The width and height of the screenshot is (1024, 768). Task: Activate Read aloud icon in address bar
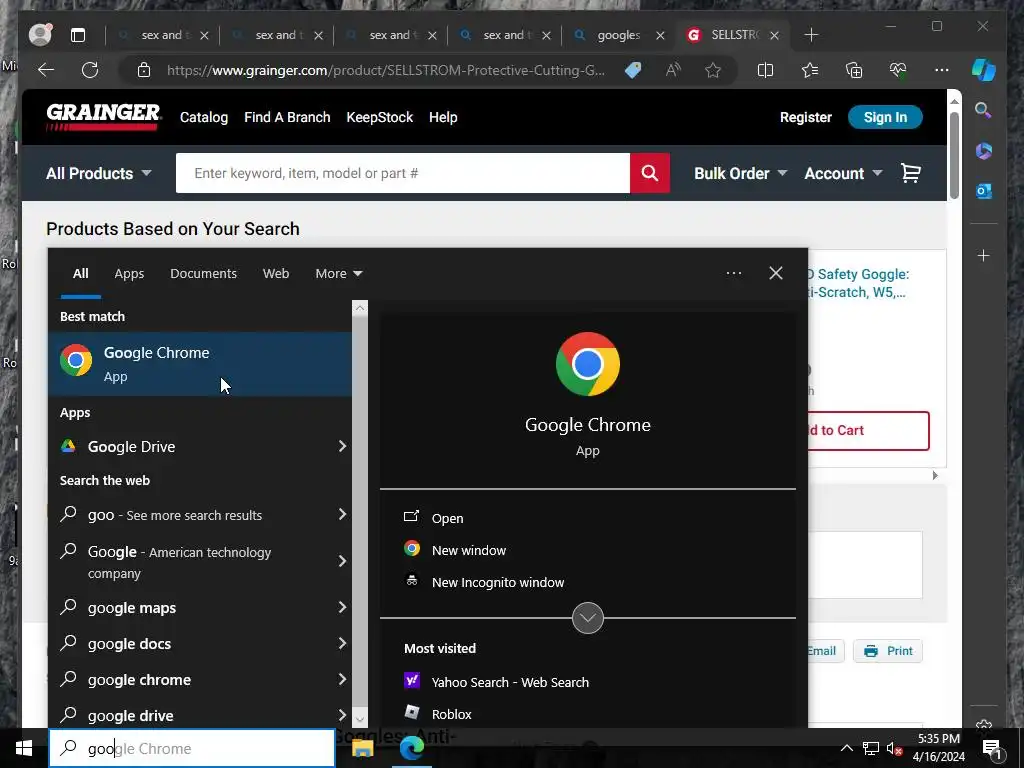(673, 70)
